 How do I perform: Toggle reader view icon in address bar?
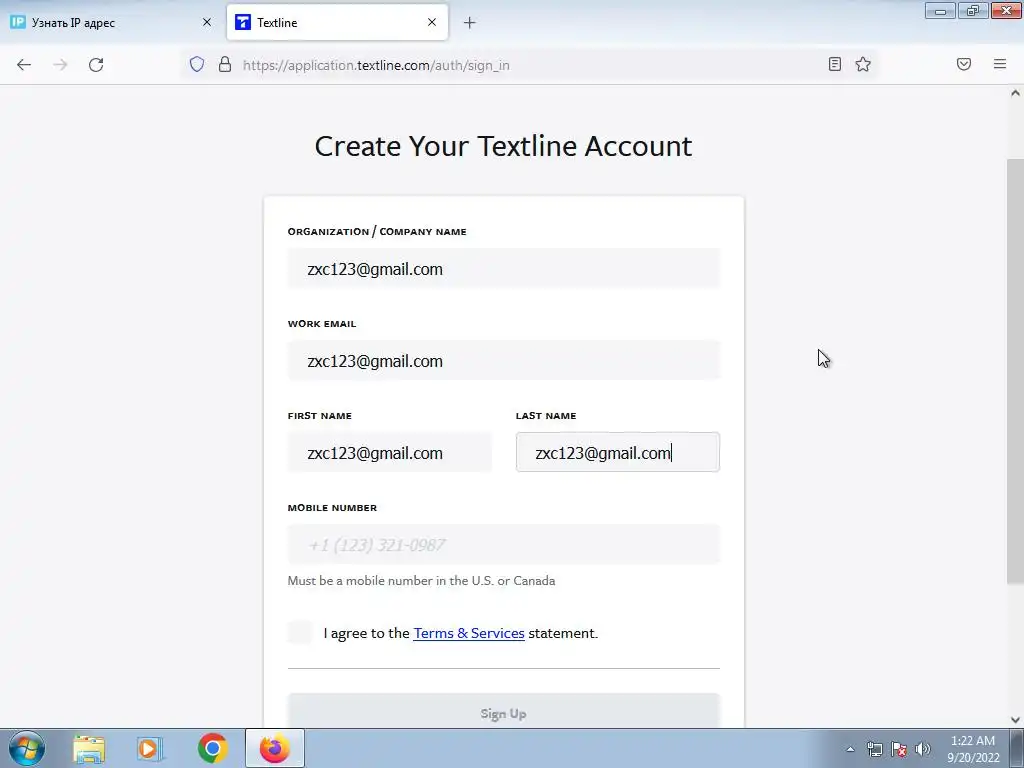click(x=835, y=64)
